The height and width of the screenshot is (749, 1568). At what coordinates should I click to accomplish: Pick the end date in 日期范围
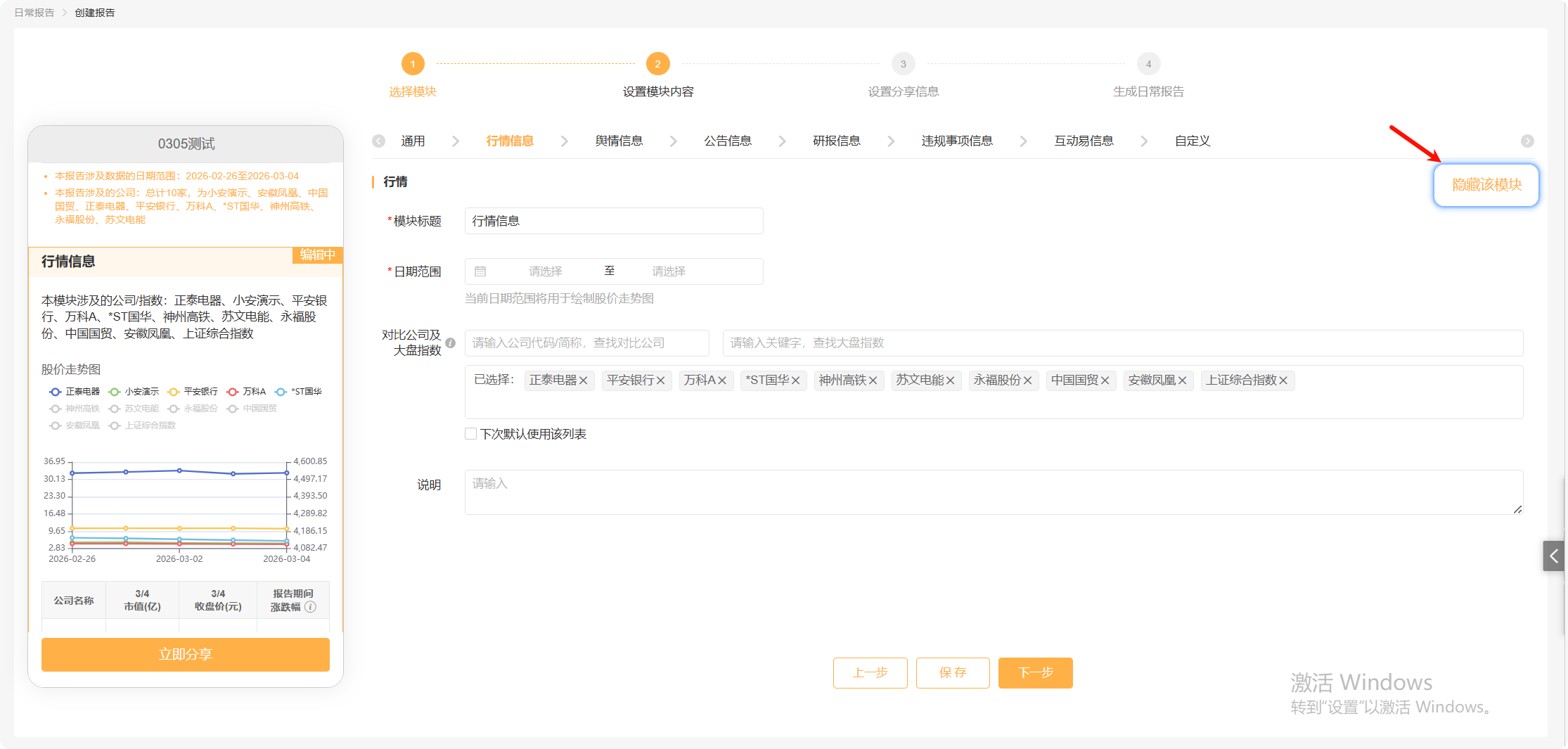coord(669,271)
